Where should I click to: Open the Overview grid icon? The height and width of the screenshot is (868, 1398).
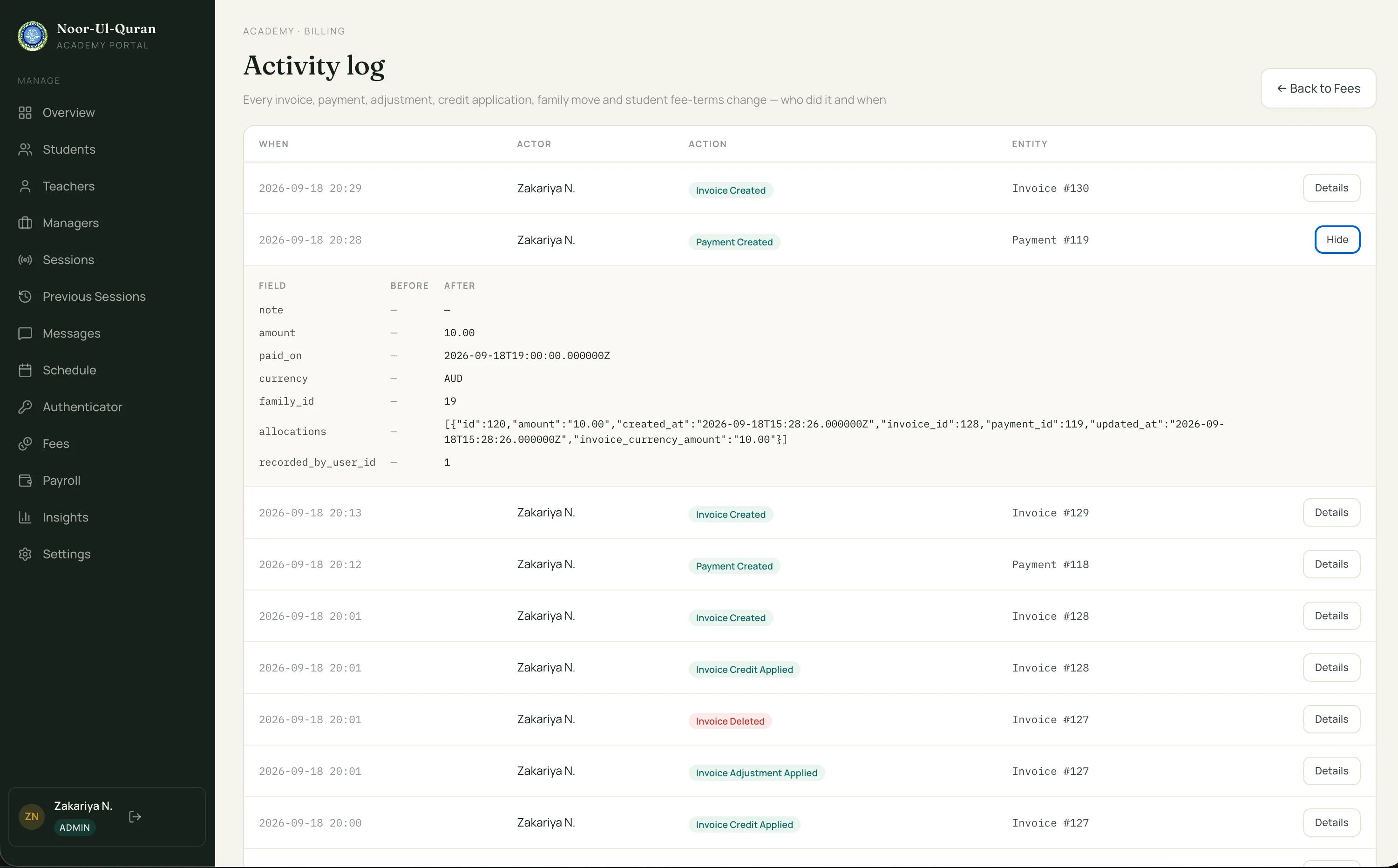(25, 113)
